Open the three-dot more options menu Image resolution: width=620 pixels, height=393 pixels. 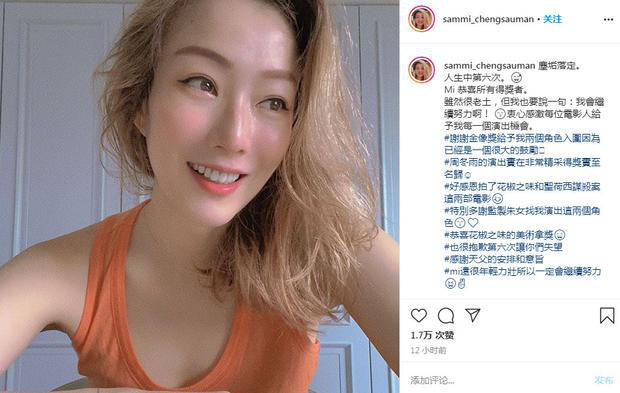[609, 19]
